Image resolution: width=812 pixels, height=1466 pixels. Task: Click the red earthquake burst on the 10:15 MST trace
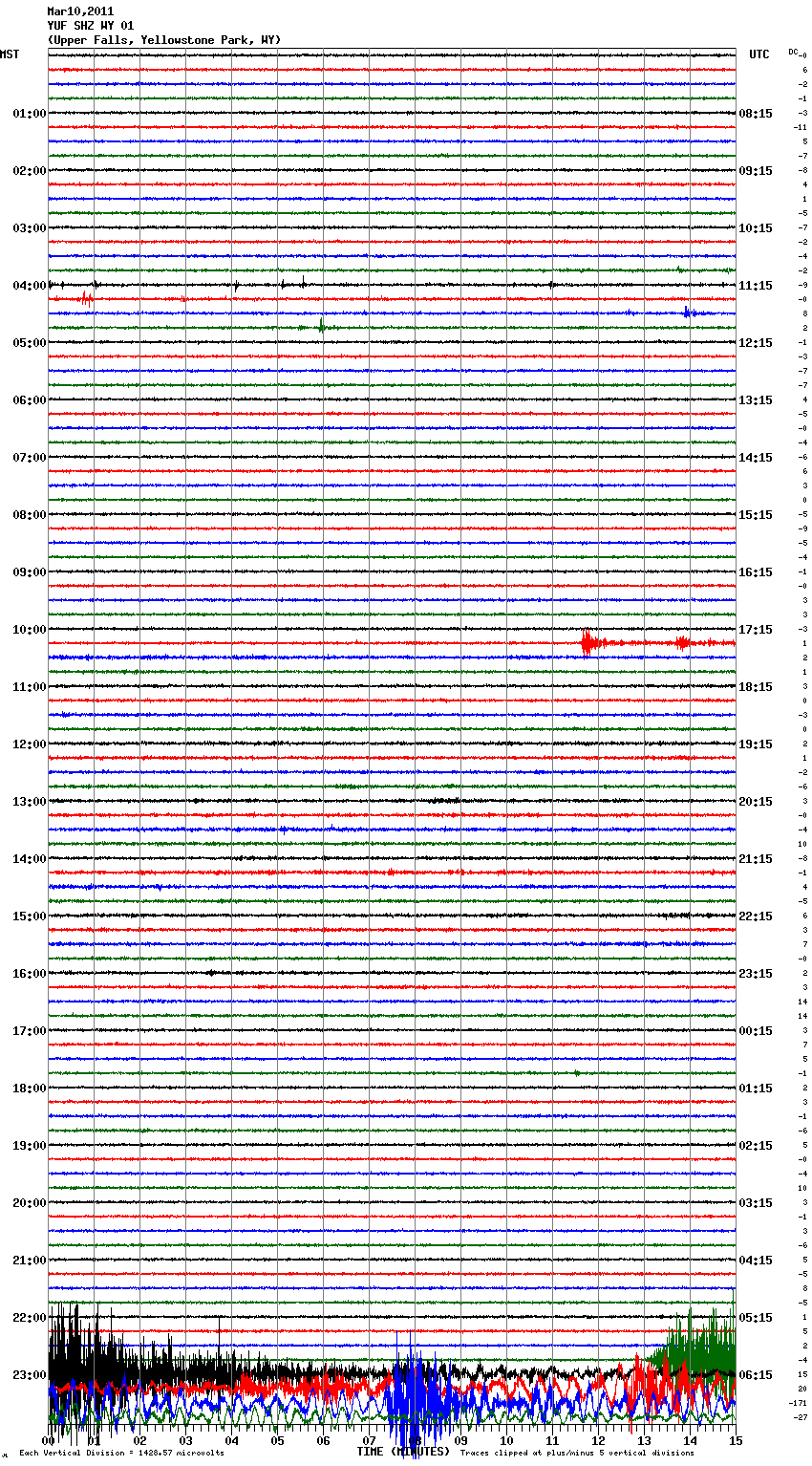588,643
